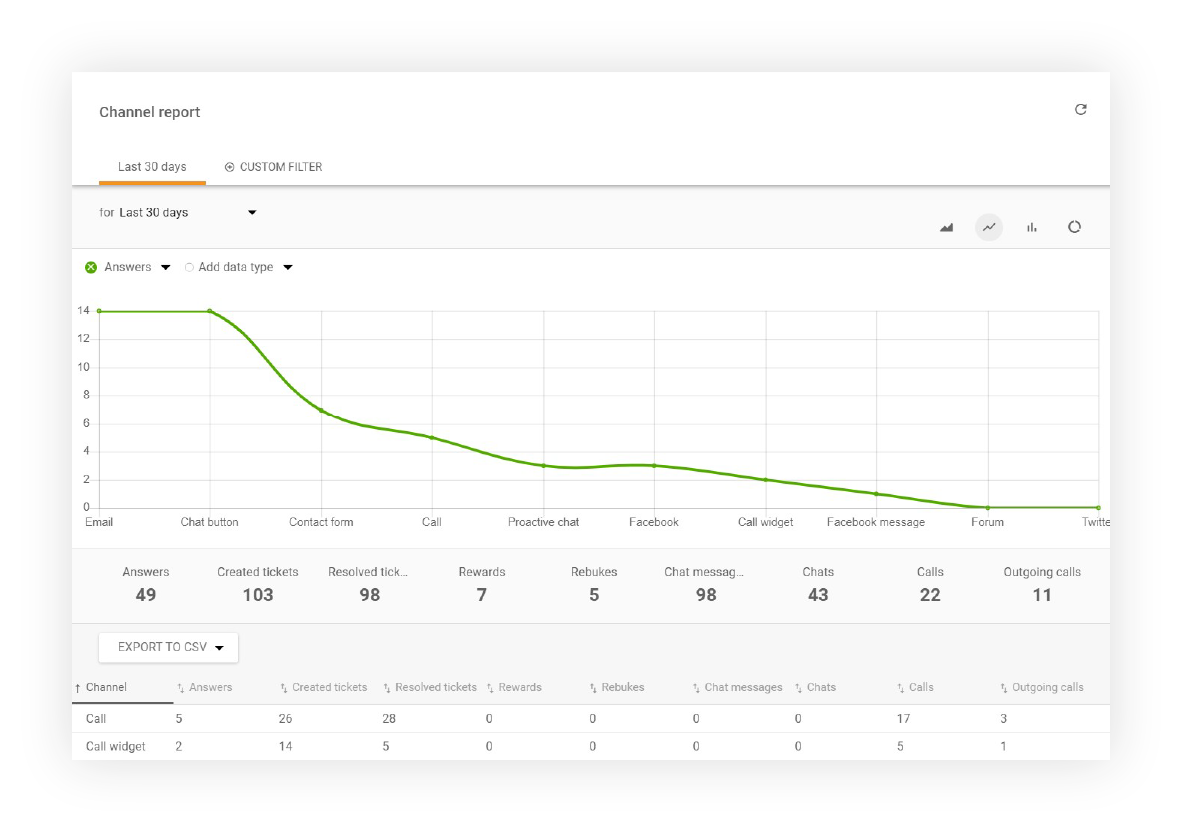Image resolution: width=1182 pixels, height=832 pixels.
Task: Click the refresh report icon
Action: pos(1080,110)
